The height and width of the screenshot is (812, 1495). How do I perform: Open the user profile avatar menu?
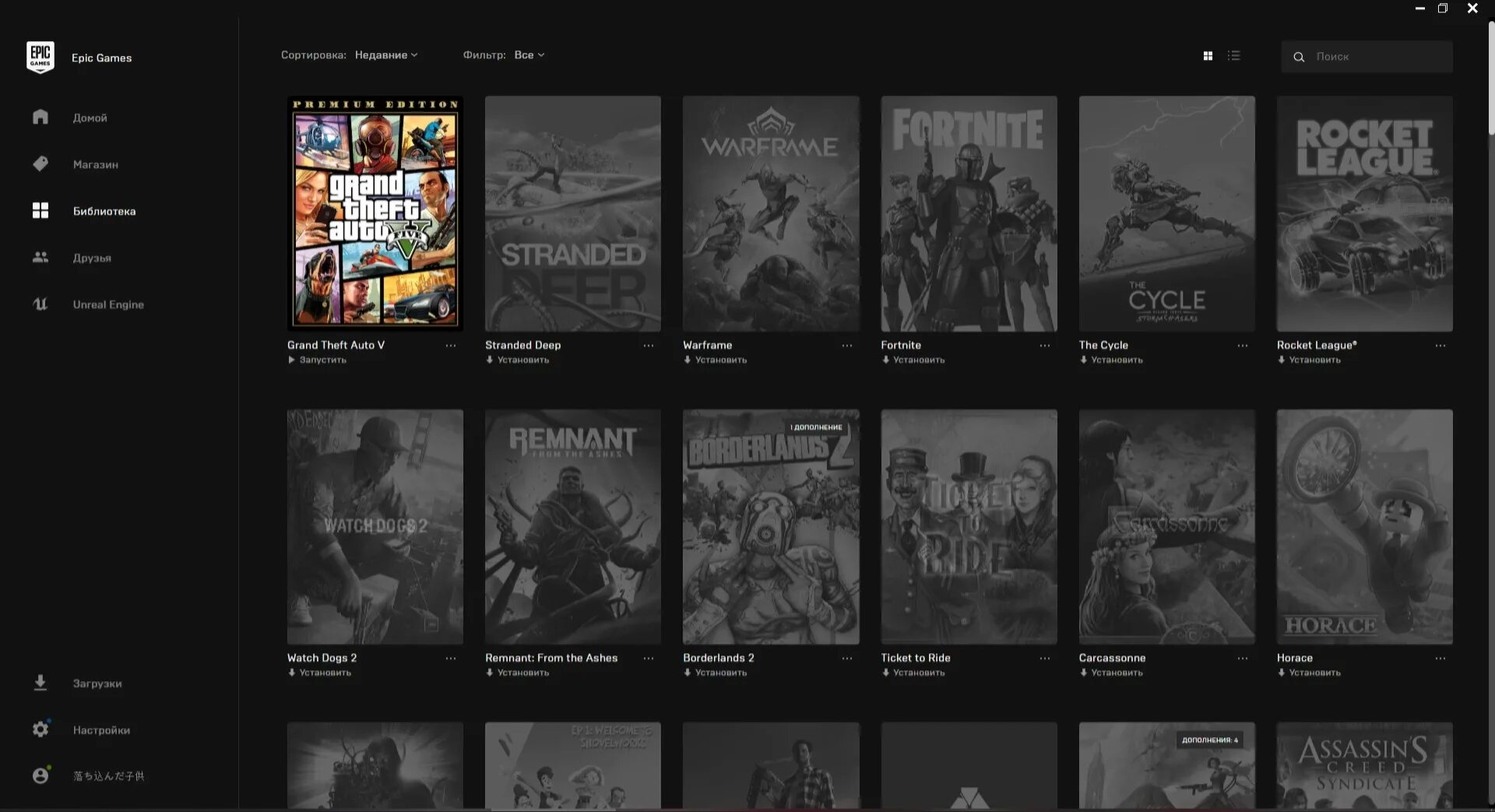40,775
